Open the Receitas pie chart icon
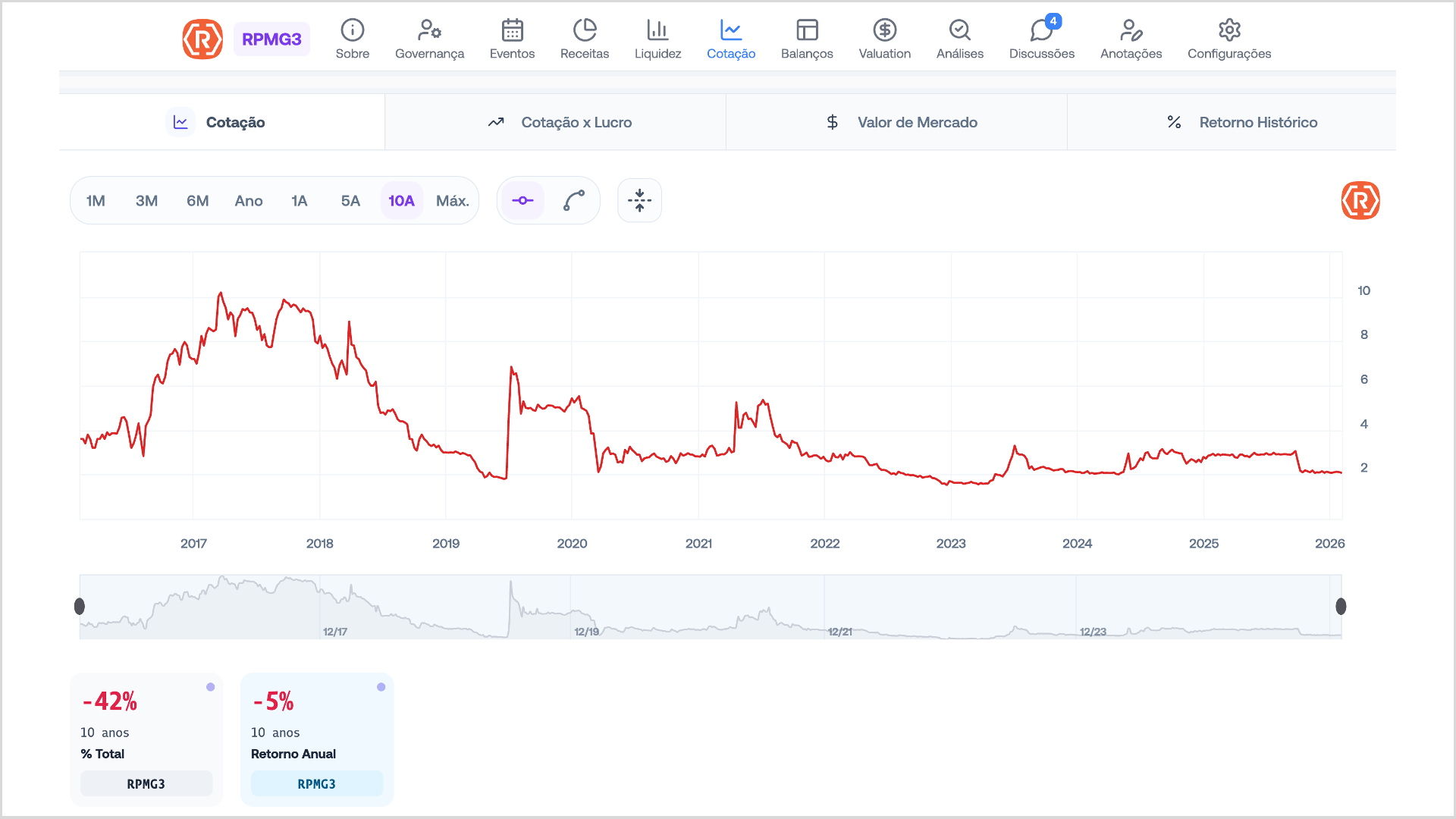Image resolution: width=1456 pixels, height=819 pixels. (x=584, y=30)
